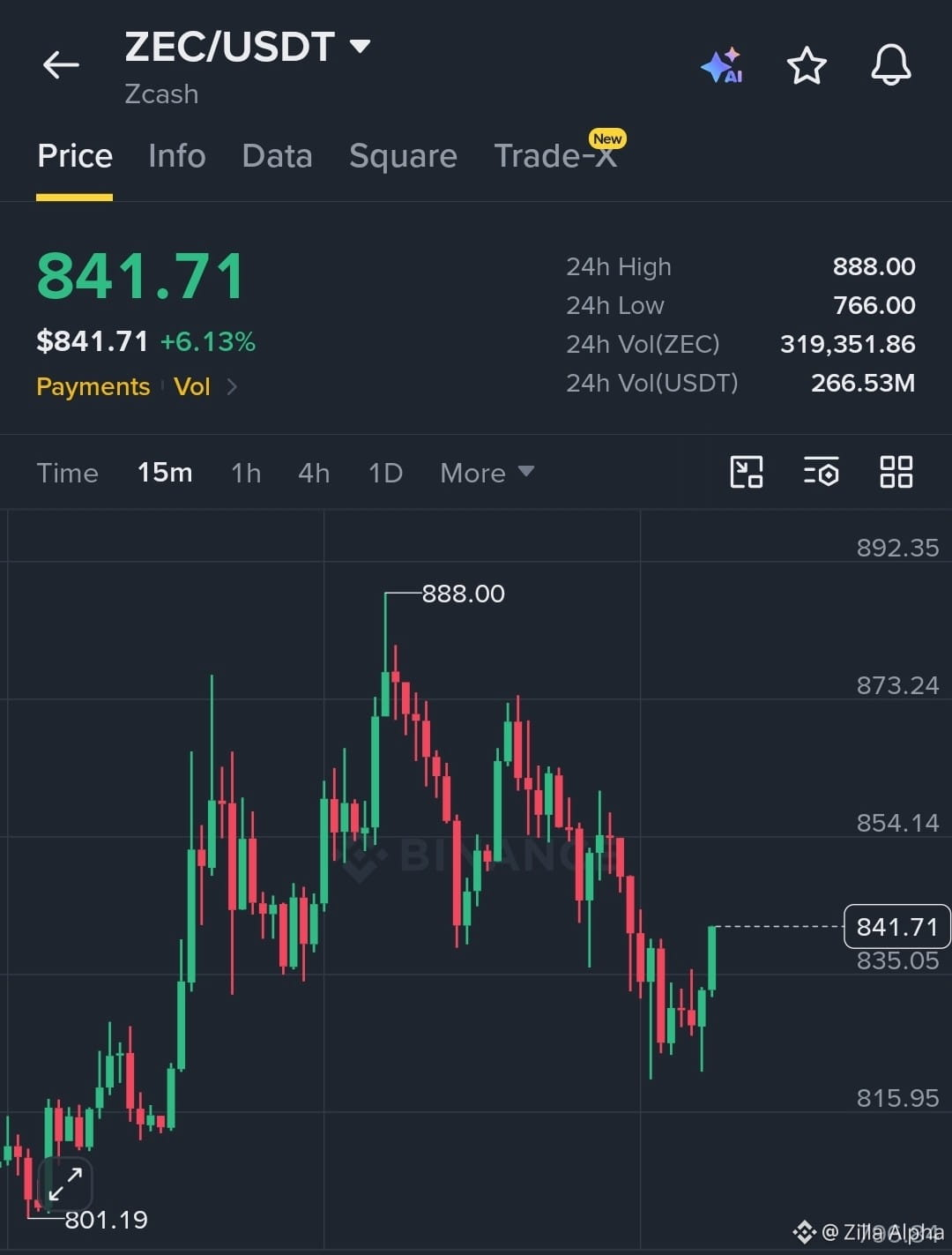Tap the large green 841.71 price
This screenshot has height=1255, width=952.
tap(141, 277)
